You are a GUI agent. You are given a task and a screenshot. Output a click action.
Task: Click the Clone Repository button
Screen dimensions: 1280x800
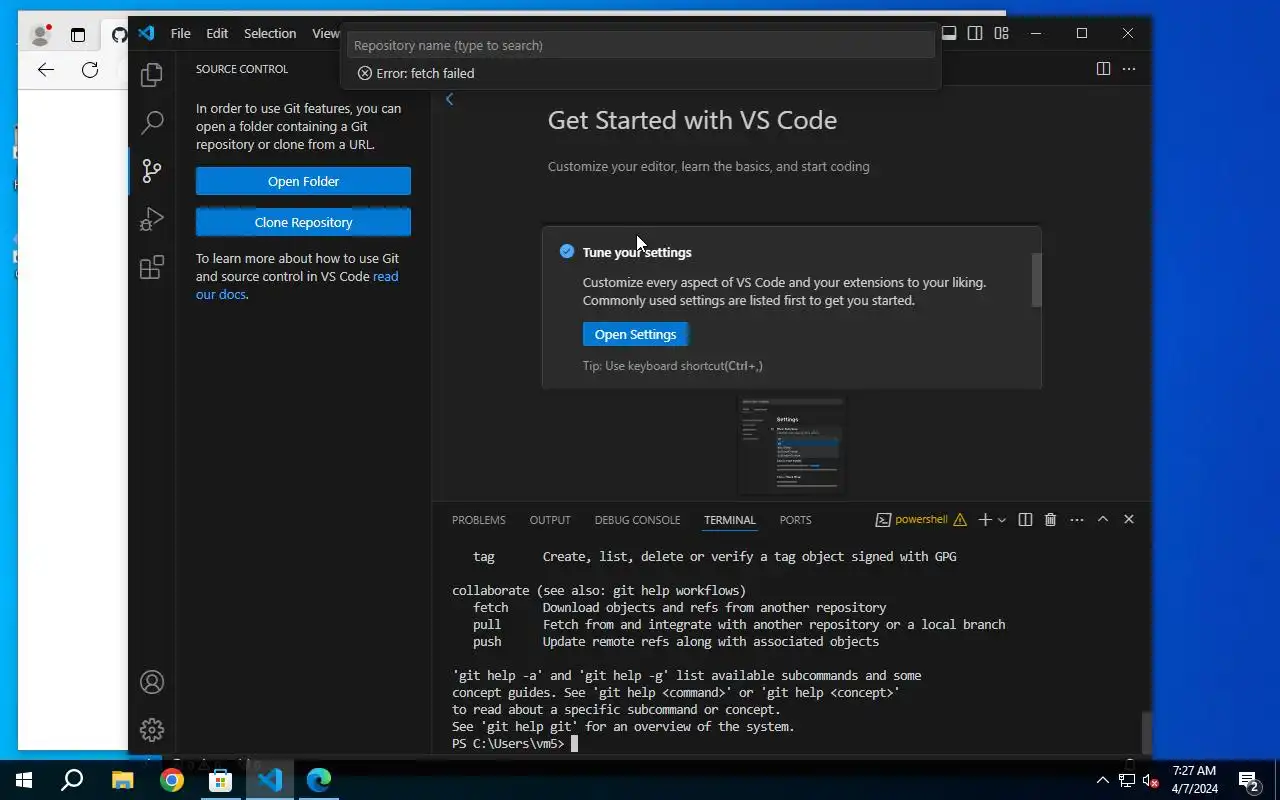click(303, 222)
